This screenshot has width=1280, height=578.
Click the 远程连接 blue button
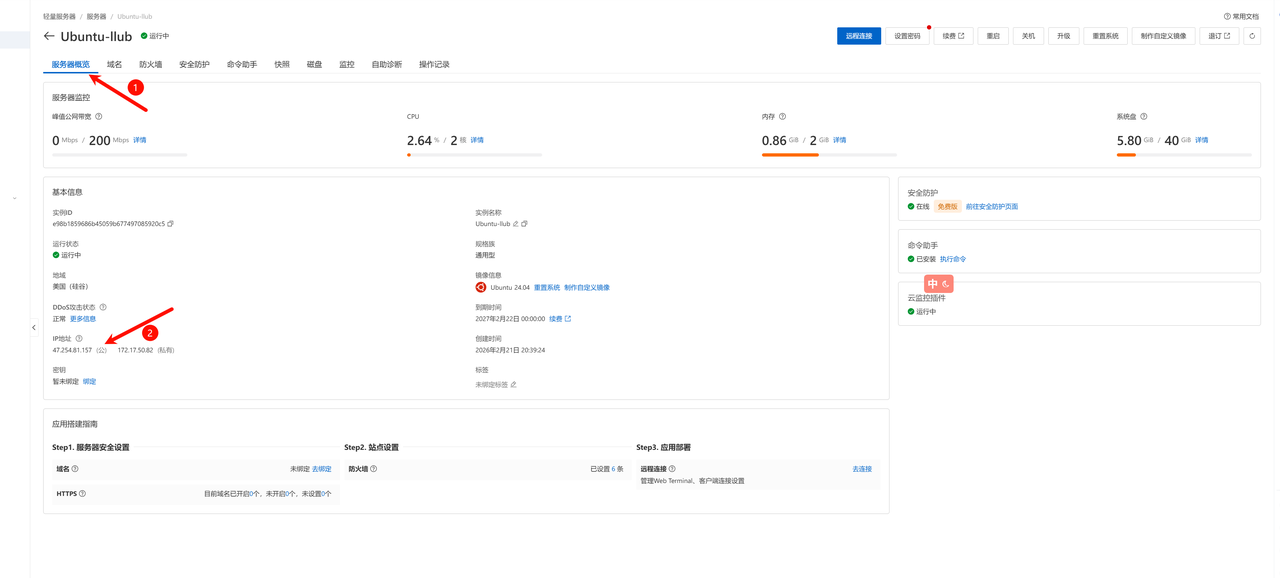coord(859,36)
